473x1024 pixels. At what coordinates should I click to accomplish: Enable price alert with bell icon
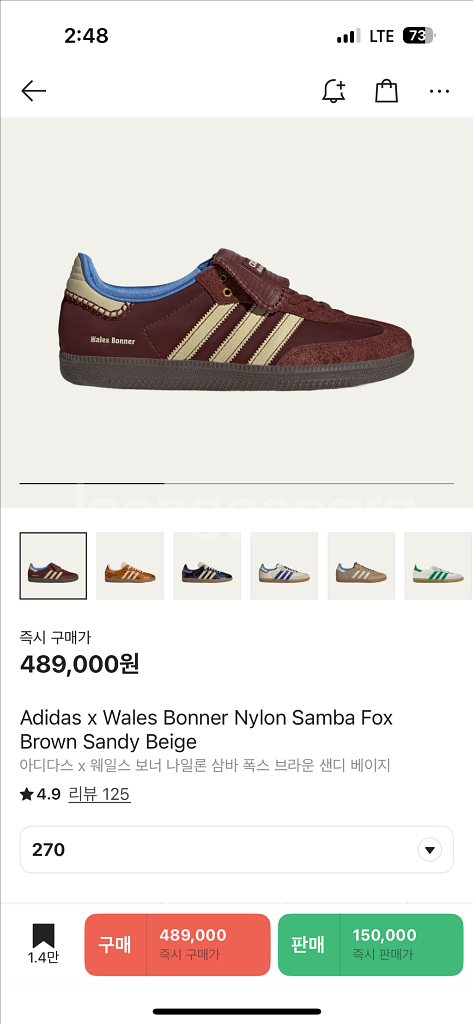(334, 91)
